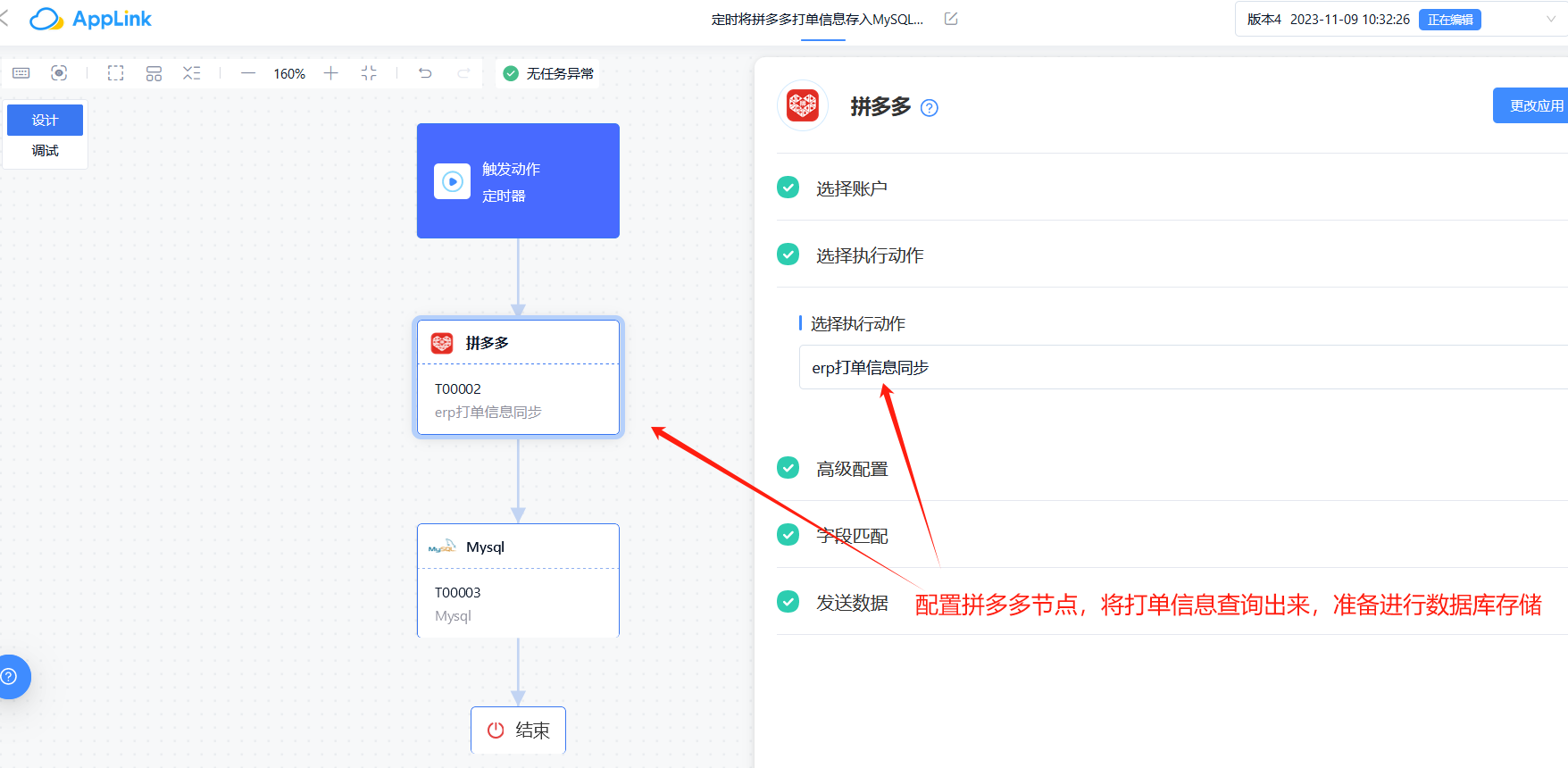Select the Mysql T00003 node
1568x768 pixels.
pyautogui.click(x=518, y=580)
